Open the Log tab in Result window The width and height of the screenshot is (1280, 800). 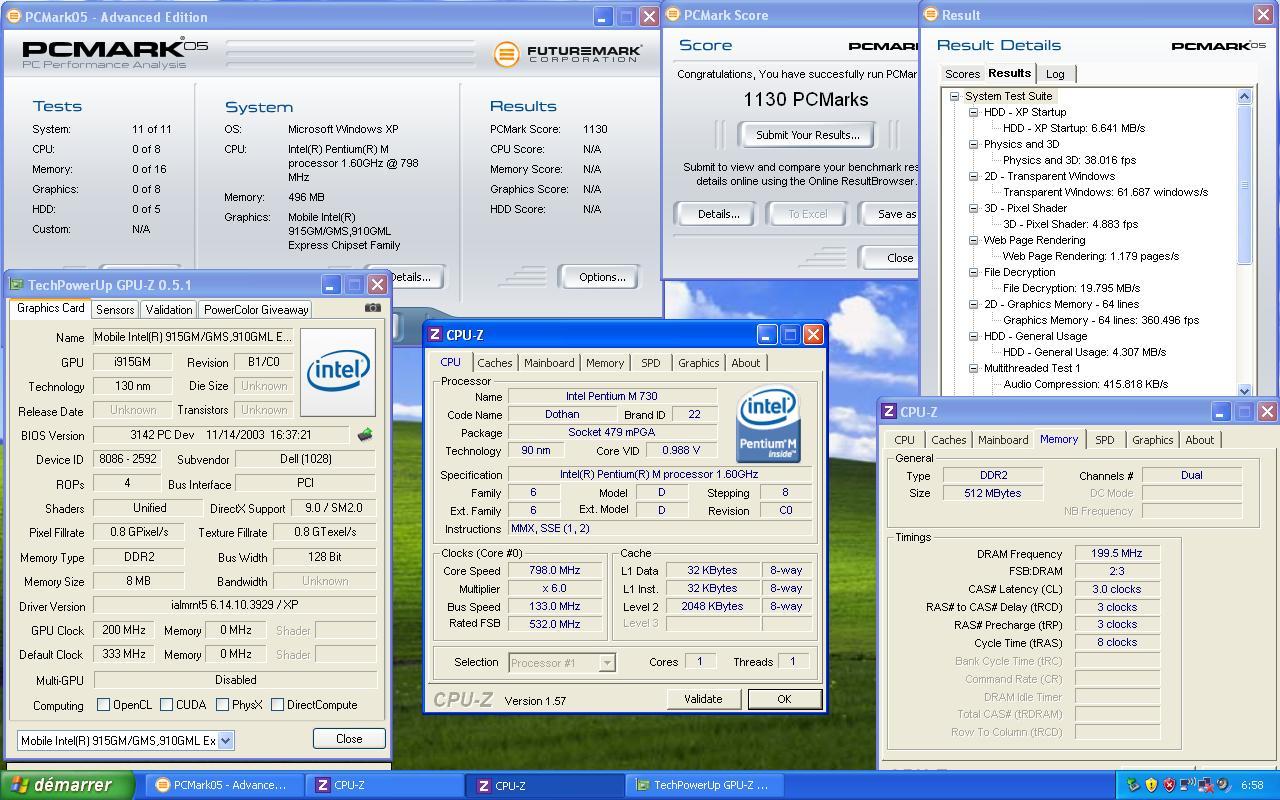point(1055,74)
